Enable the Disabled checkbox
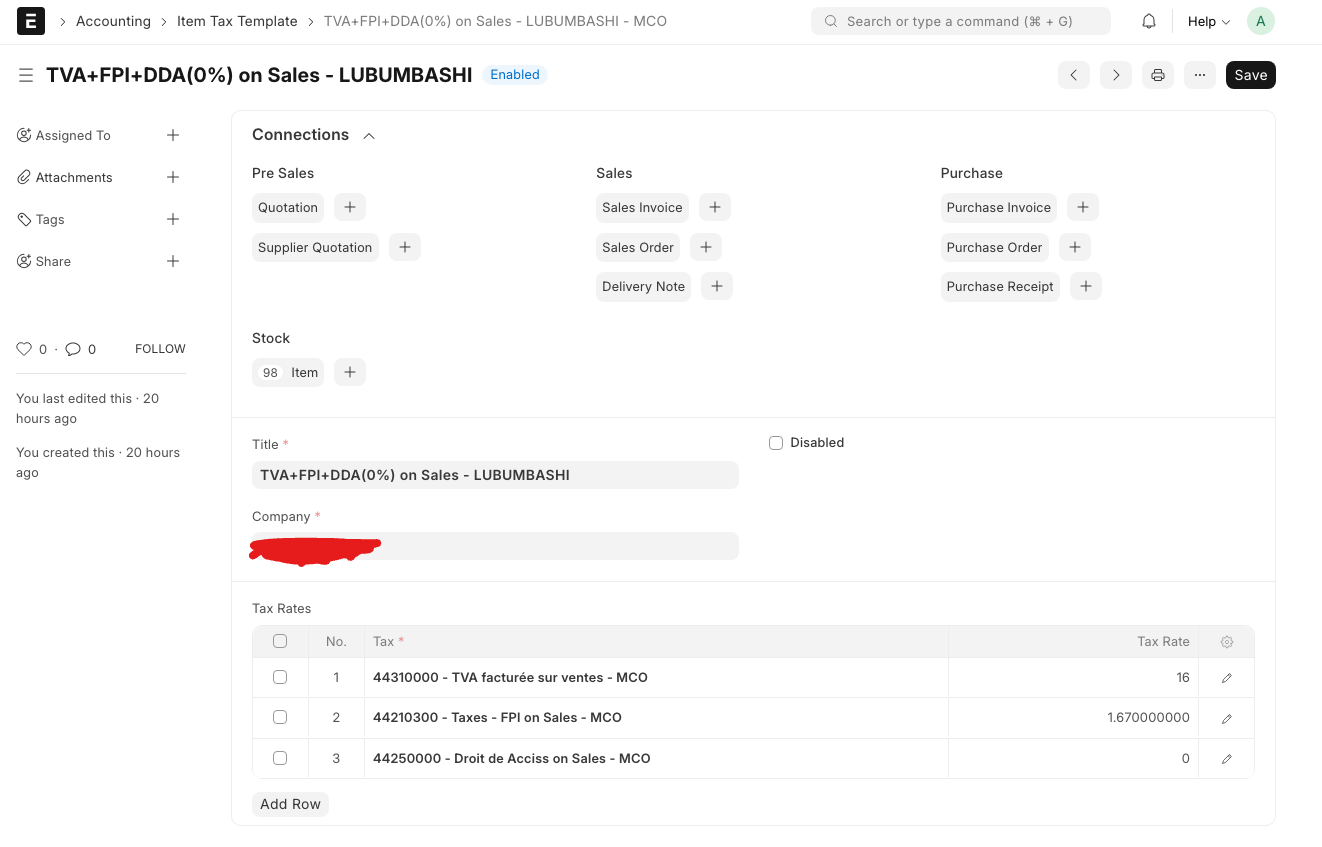This screenshot has width=1322, height=847. (x=776, y=443)
